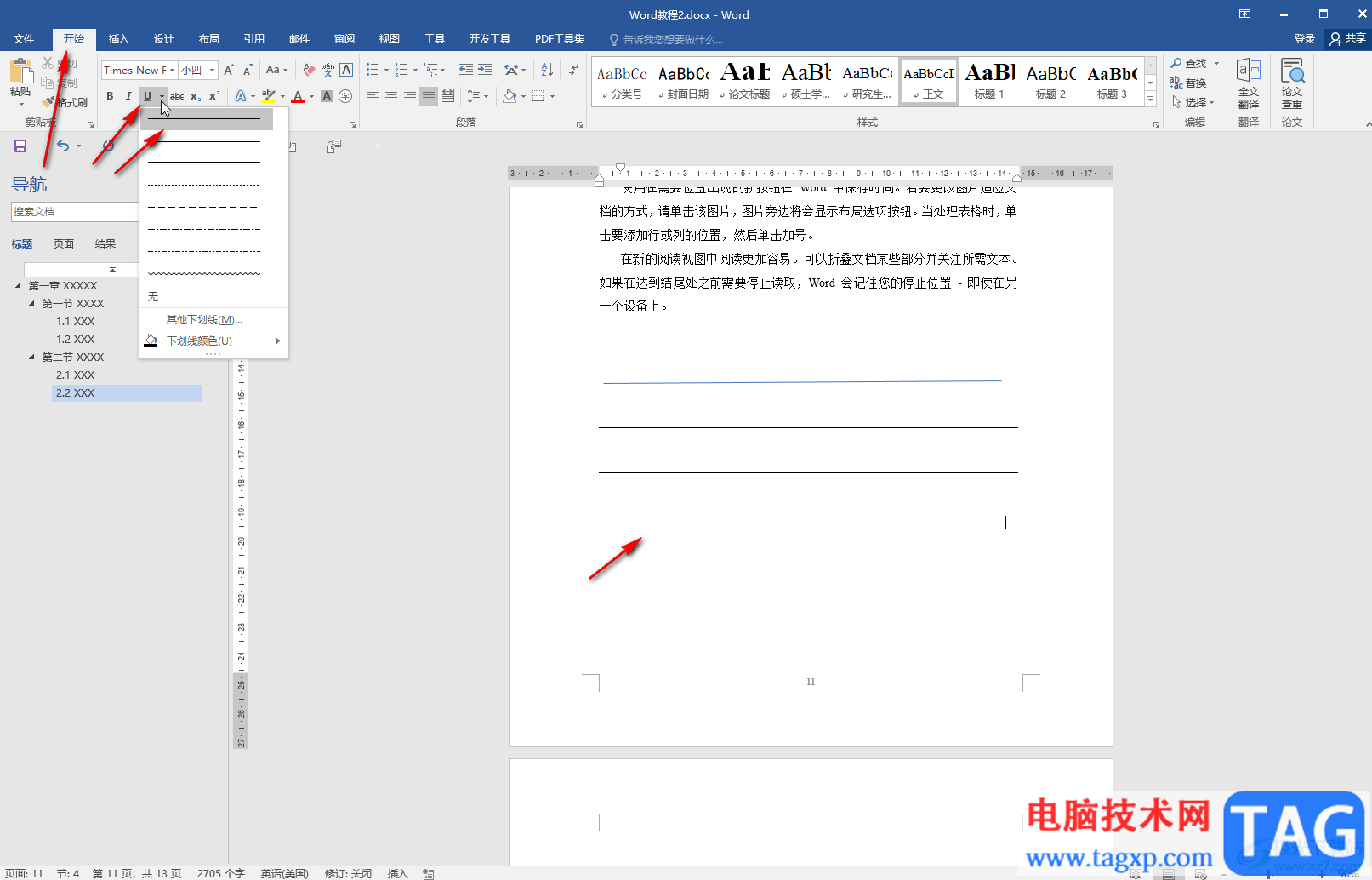Apply red Font Color button
This screenshot has width=1372, height=880.
click(x=298, y=96)
